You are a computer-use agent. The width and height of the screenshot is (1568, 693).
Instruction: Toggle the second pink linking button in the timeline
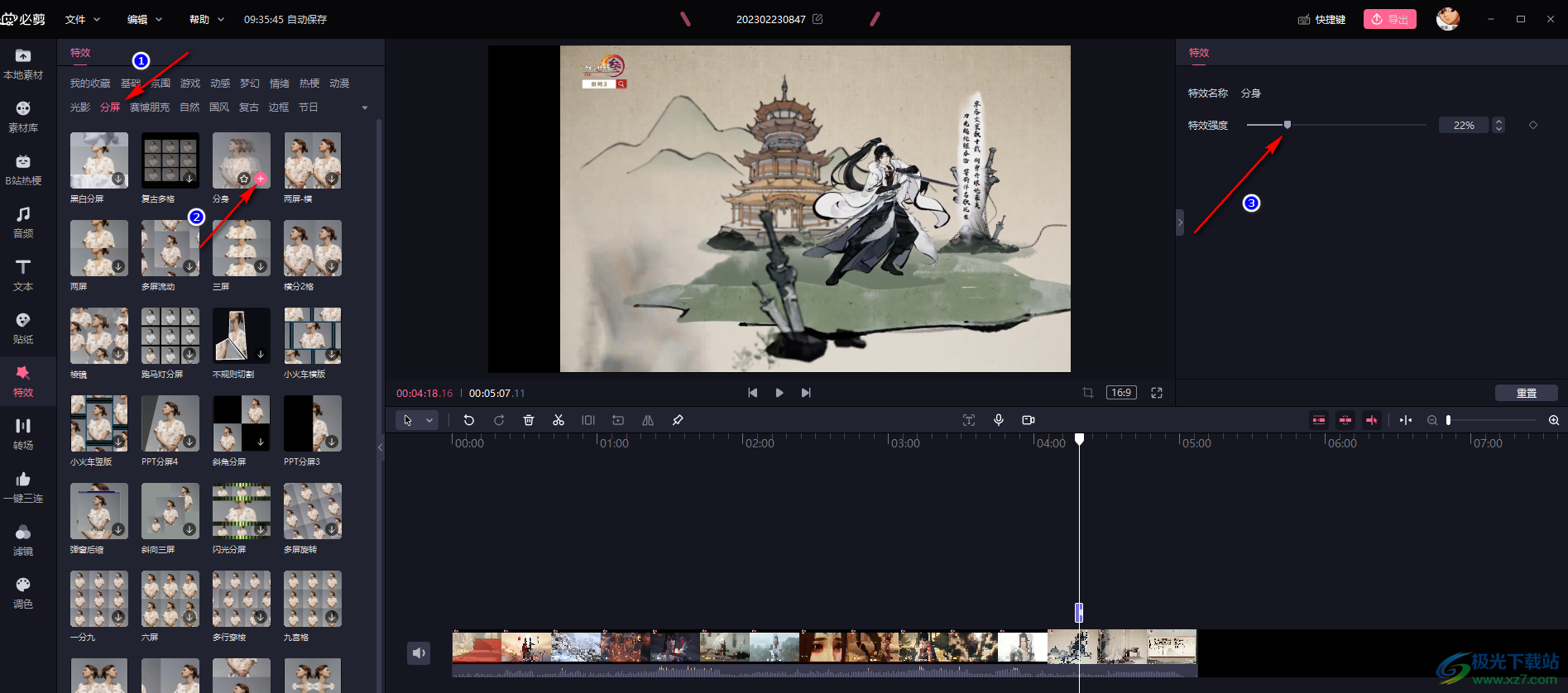(1345, 420)
